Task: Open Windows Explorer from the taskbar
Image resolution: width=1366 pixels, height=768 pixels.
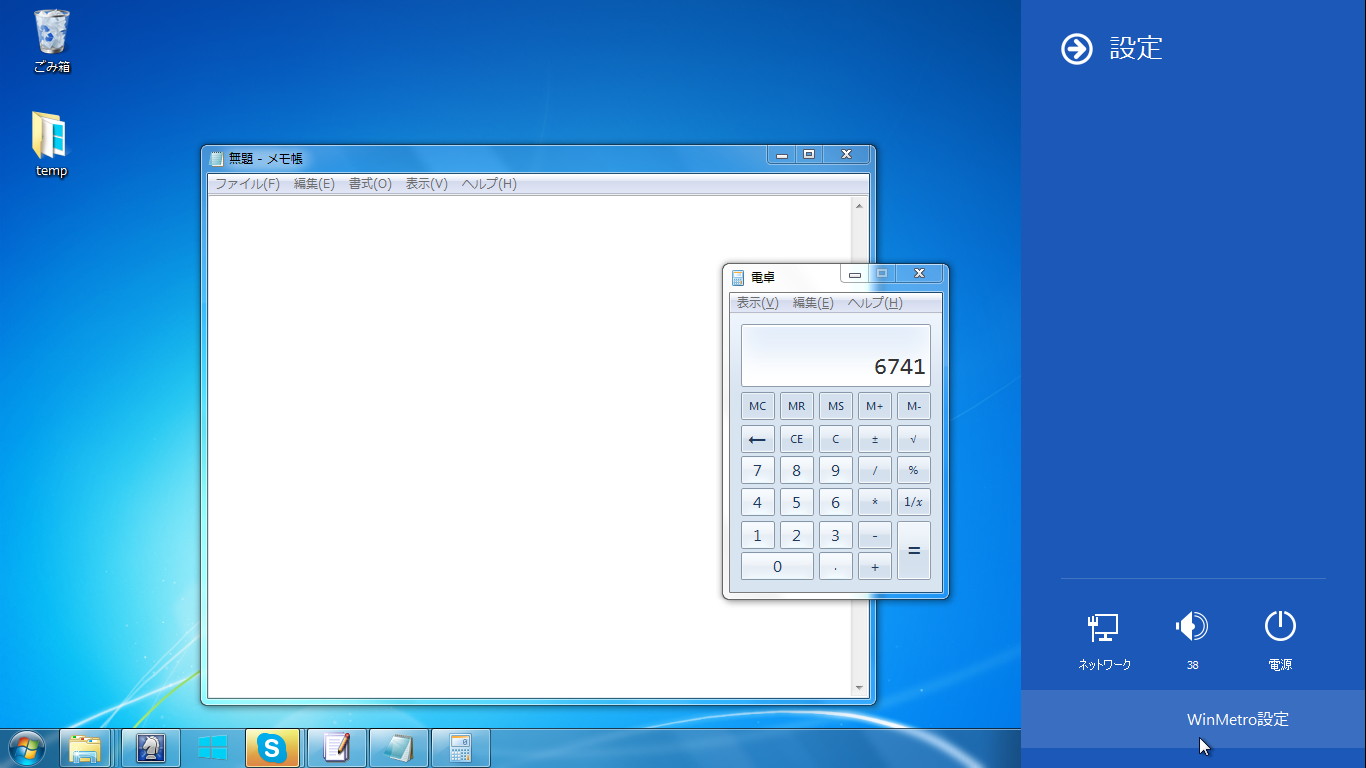Action: tap(85, 748)
